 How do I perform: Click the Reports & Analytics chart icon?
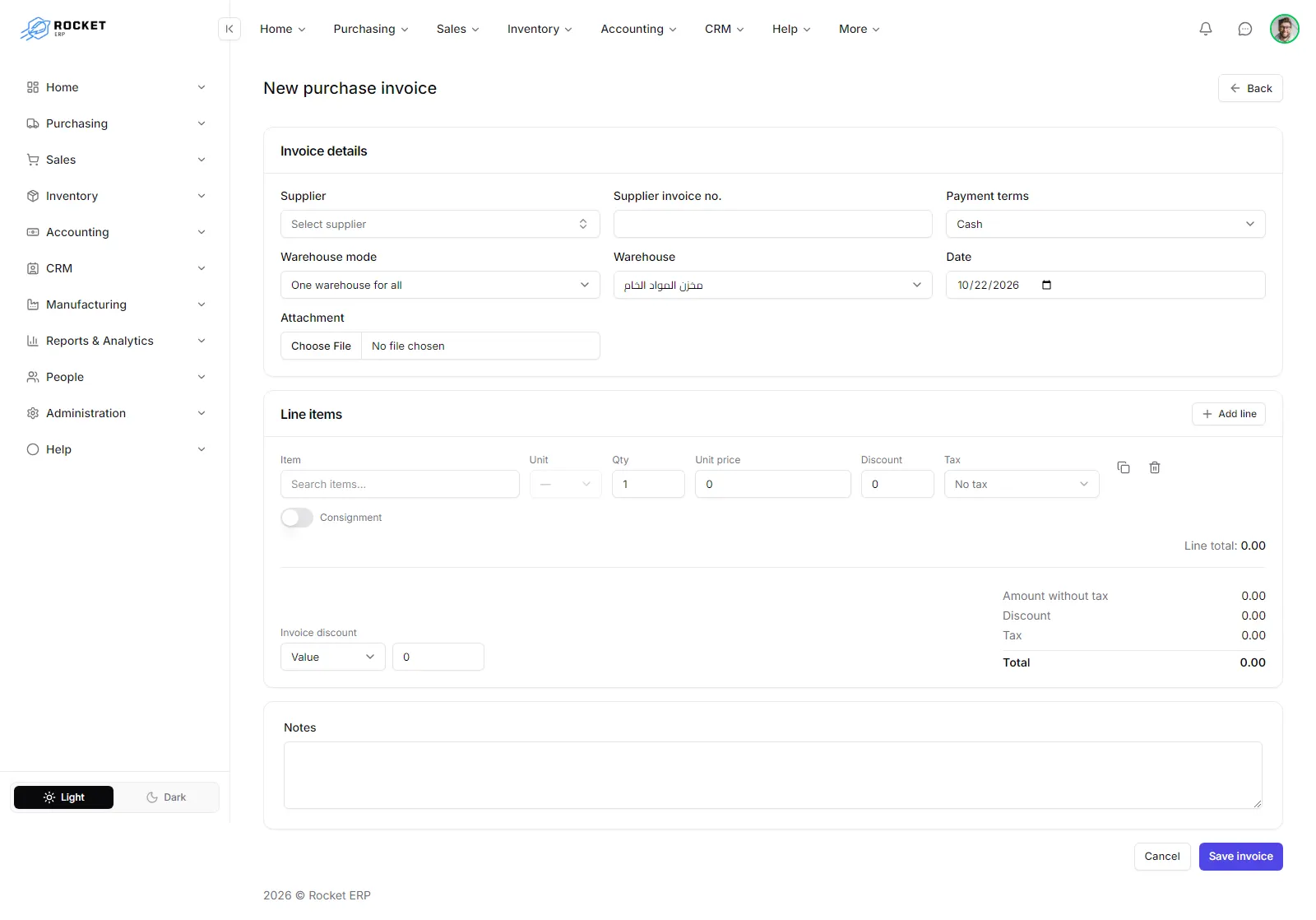click(33, 341)
